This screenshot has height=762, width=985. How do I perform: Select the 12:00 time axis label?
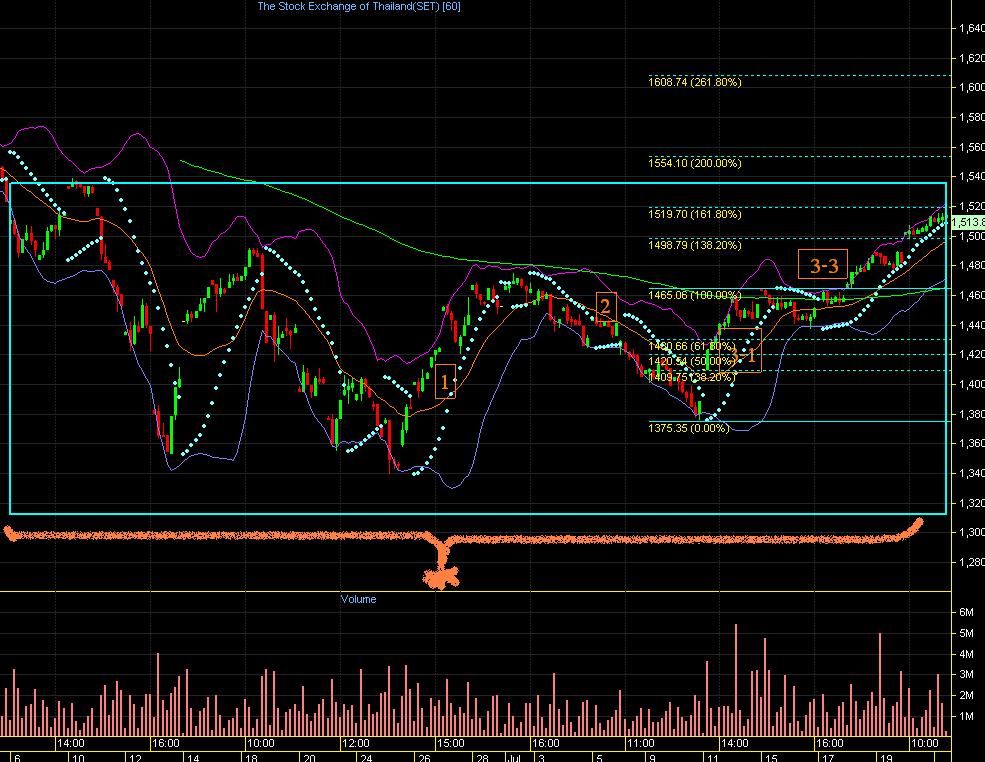pos(356,744)
